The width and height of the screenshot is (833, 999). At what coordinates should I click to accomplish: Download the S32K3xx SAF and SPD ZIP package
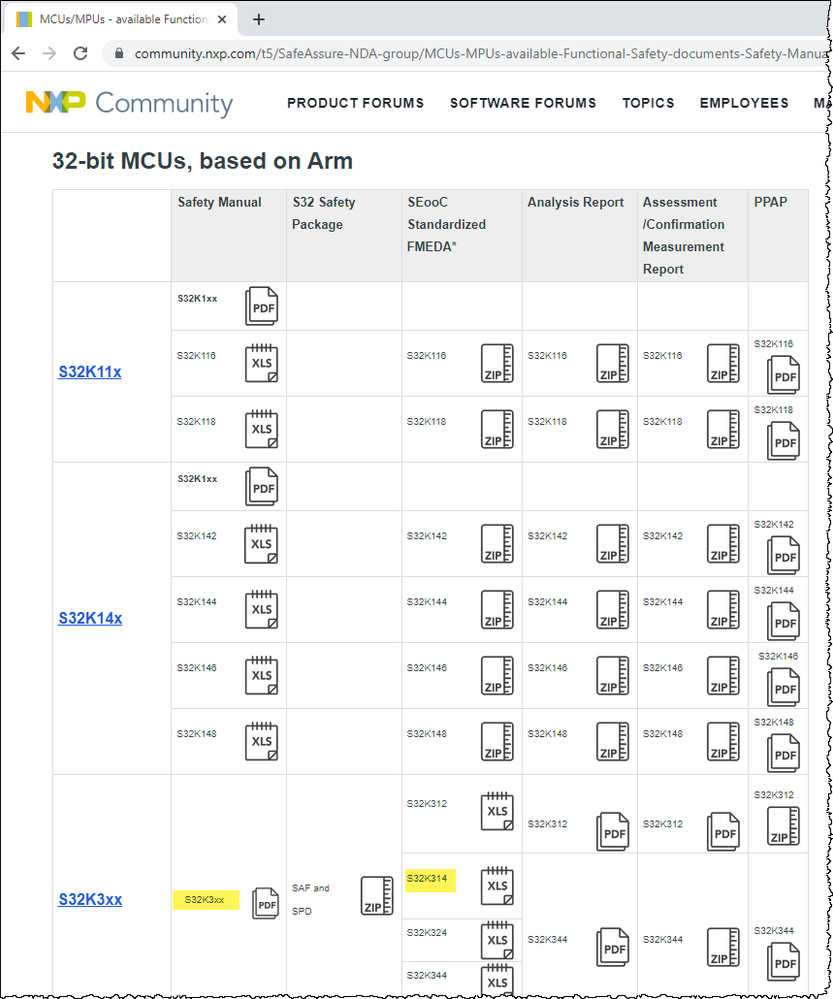click(375, 897)
